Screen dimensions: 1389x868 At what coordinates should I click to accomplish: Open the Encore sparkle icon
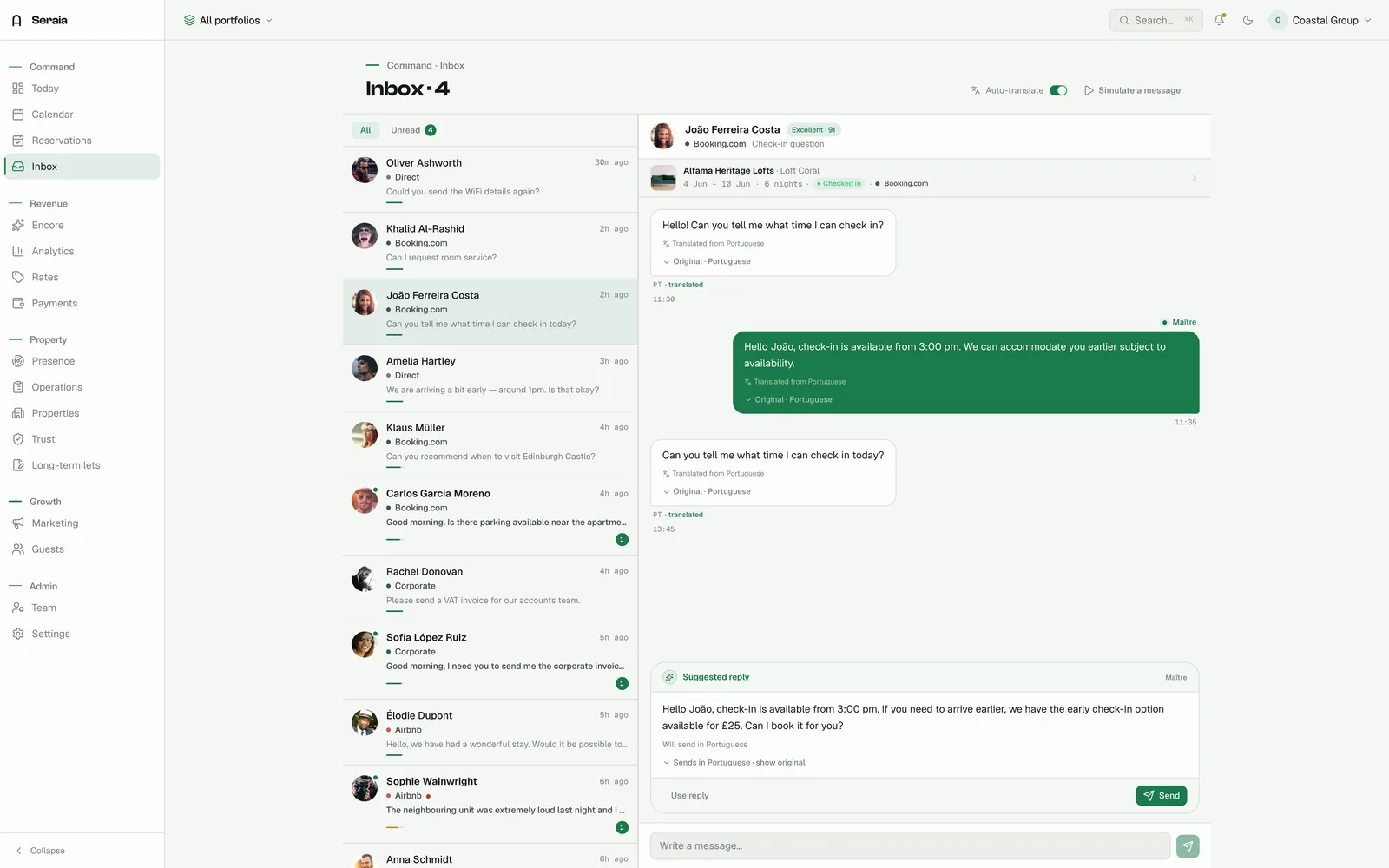click(18, 225)
